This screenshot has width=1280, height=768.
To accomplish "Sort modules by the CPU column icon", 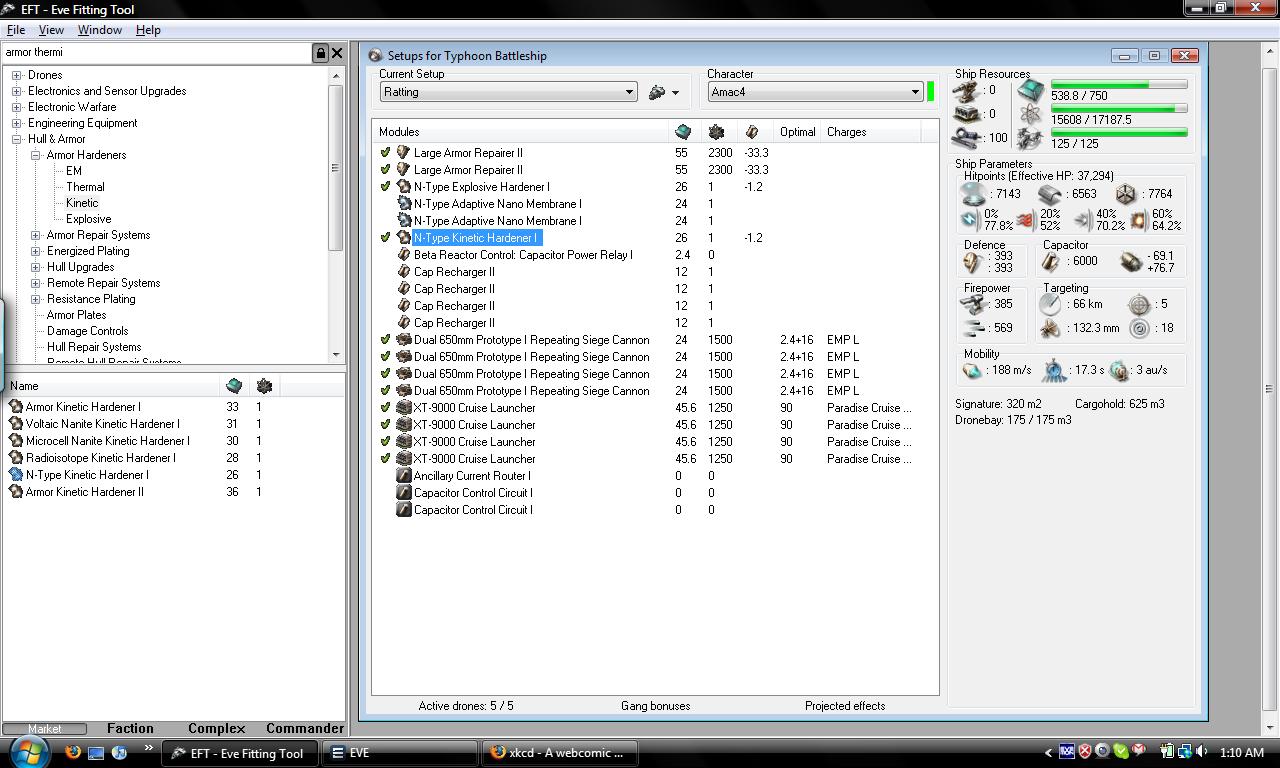I will (x=683, y=132).
